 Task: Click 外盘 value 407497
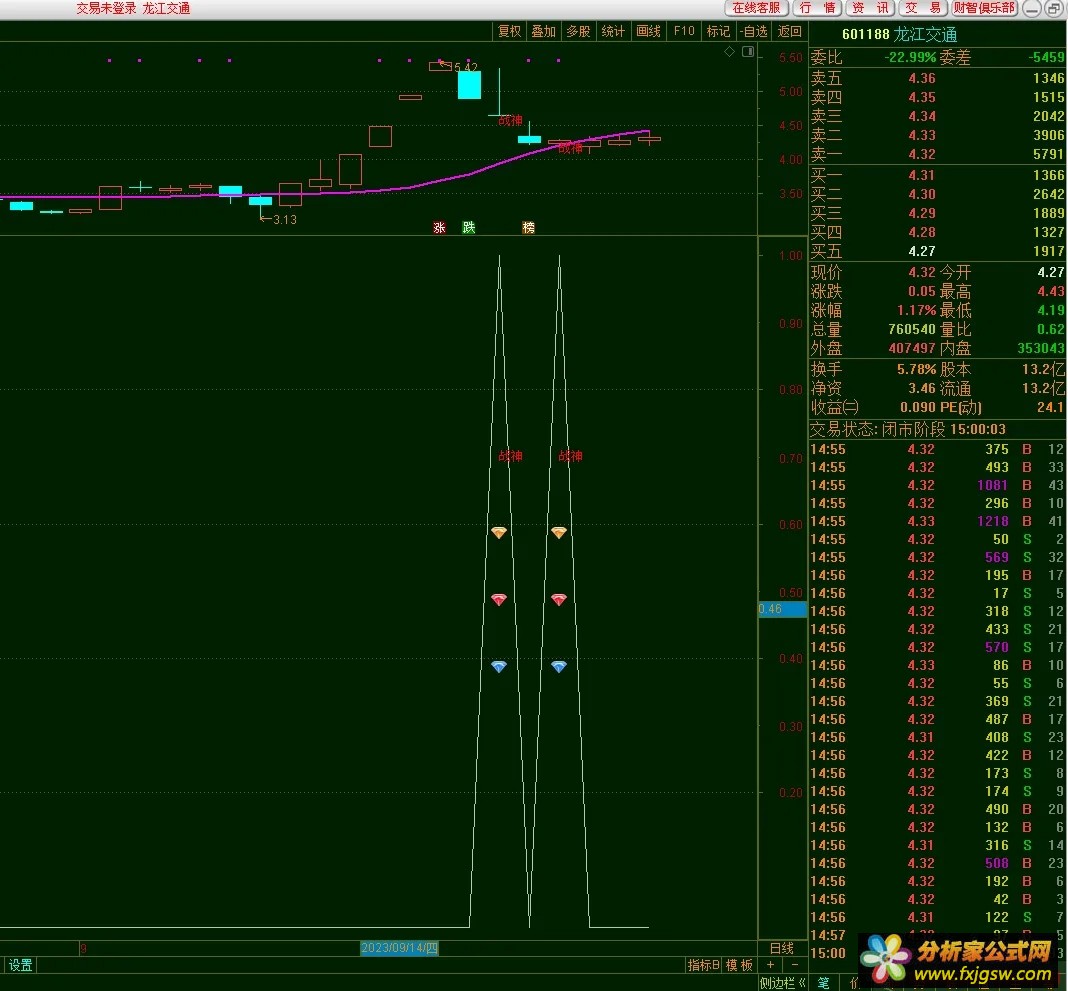tap(911, 348)
